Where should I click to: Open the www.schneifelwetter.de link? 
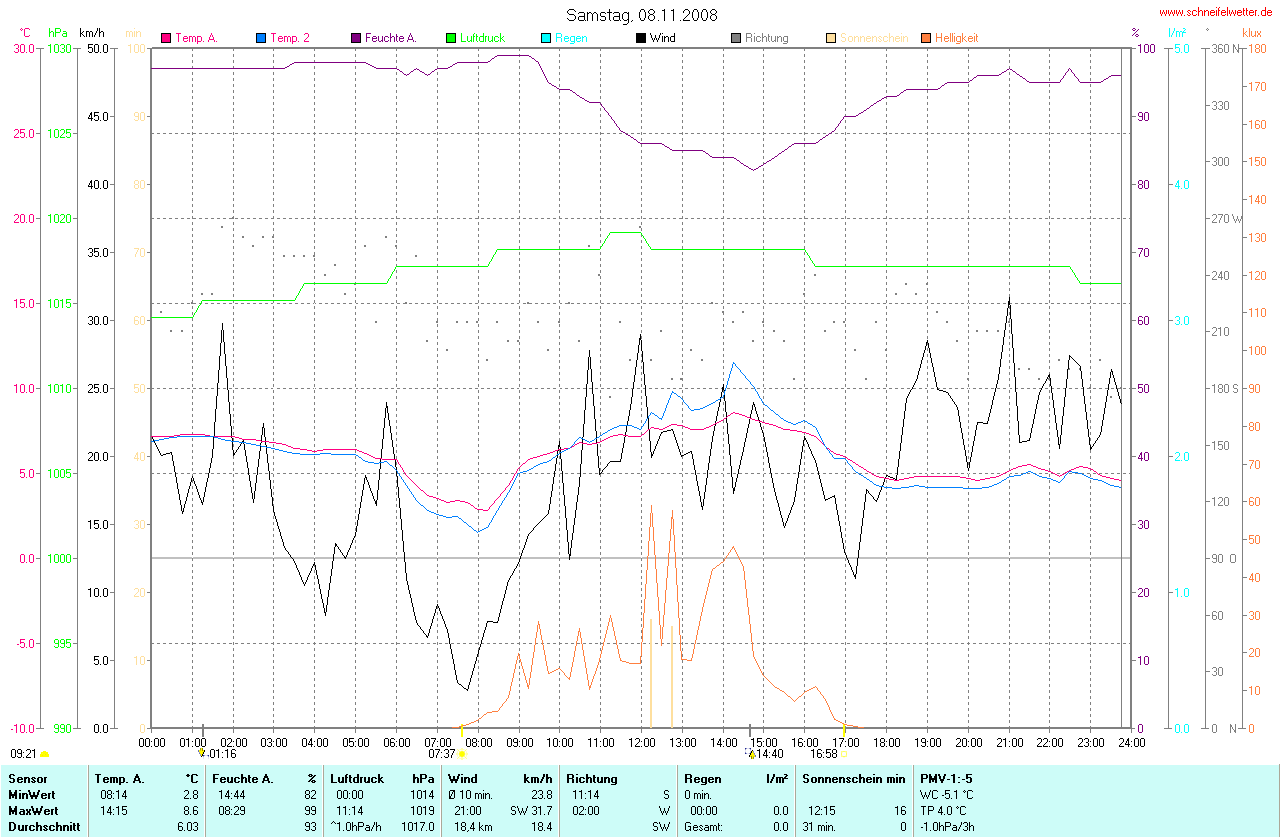[1216, 12]
